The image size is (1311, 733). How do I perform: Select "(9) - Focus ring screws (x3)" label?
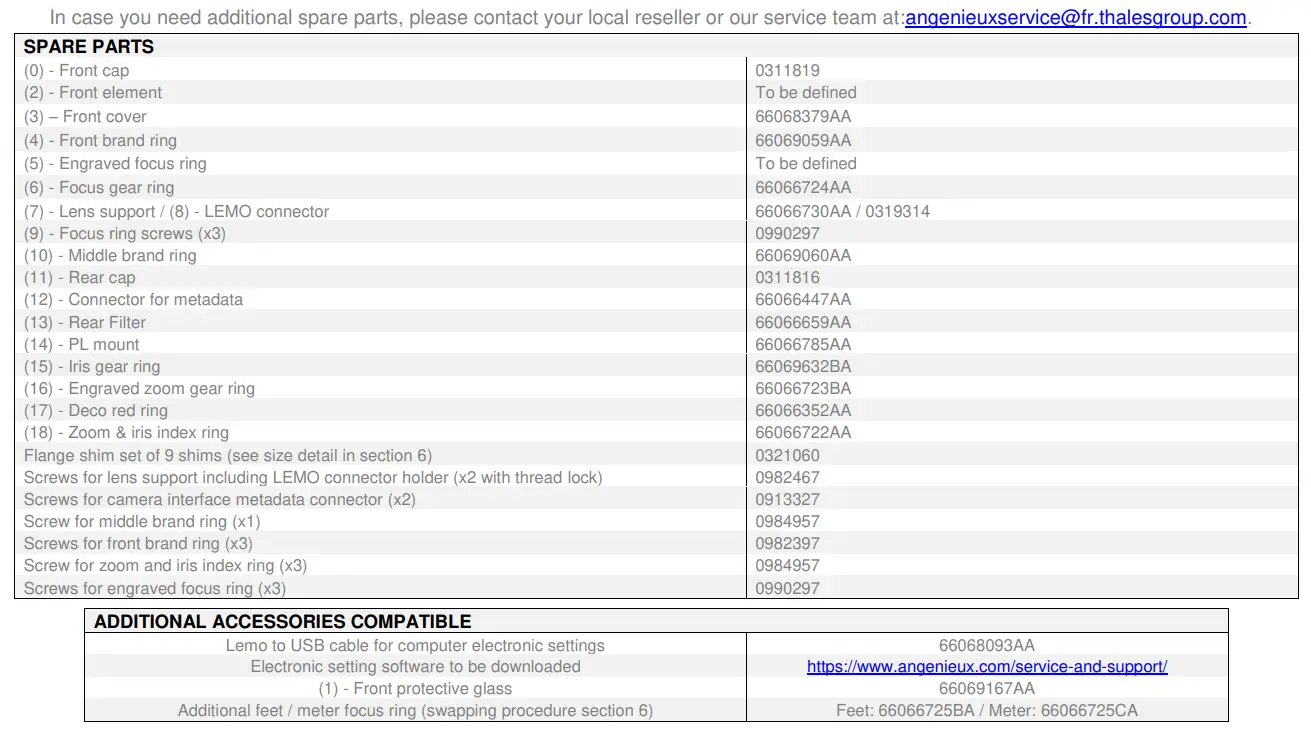point(125,234)
